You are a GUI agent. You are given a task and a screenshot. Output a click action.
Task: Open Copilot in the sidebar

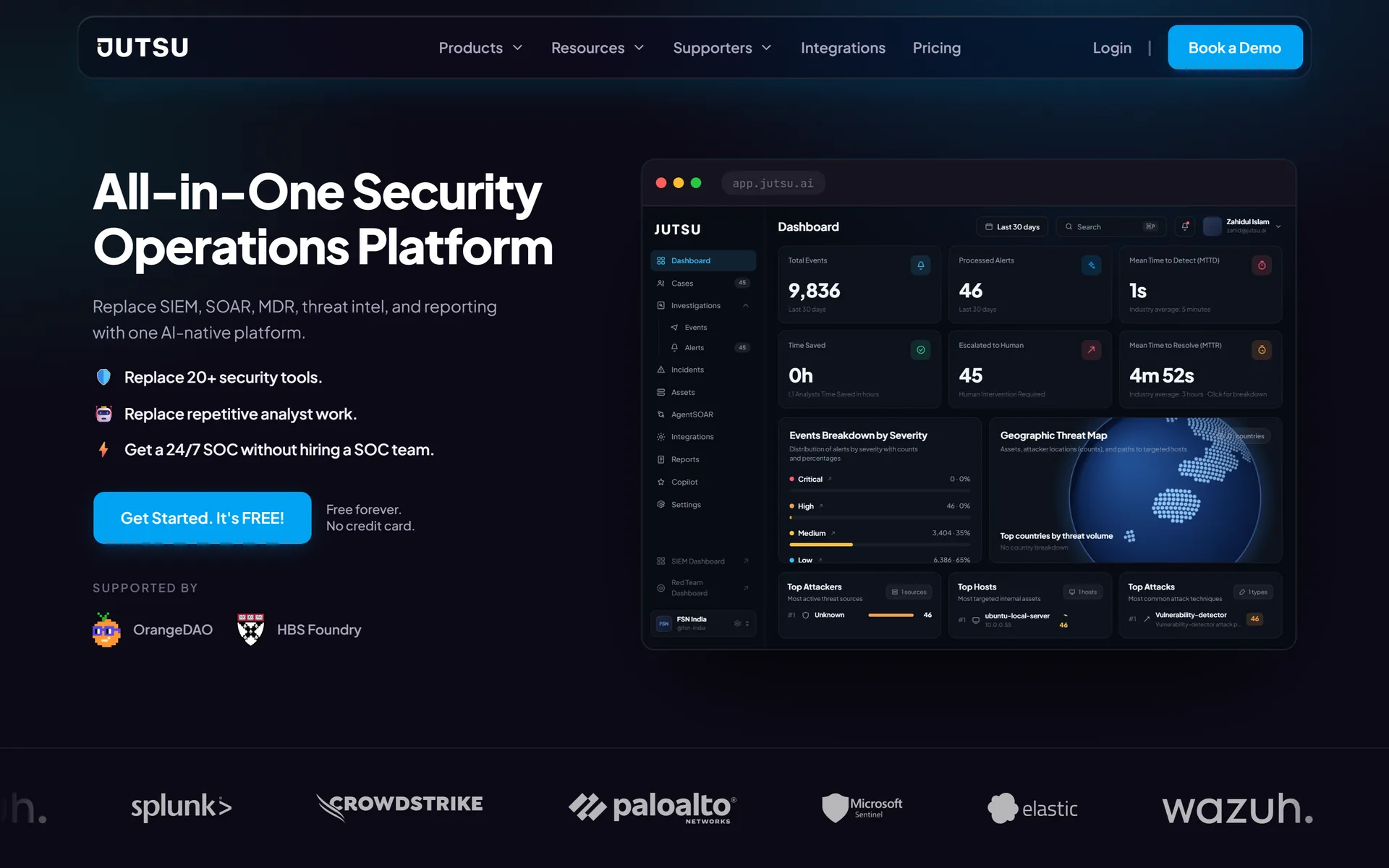(x=703, y=482)
